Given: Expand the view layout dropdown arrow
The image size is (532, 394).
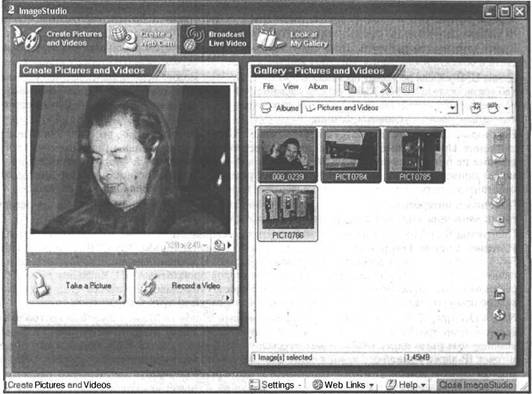Looking at the screenshot, I should [421, 88].
